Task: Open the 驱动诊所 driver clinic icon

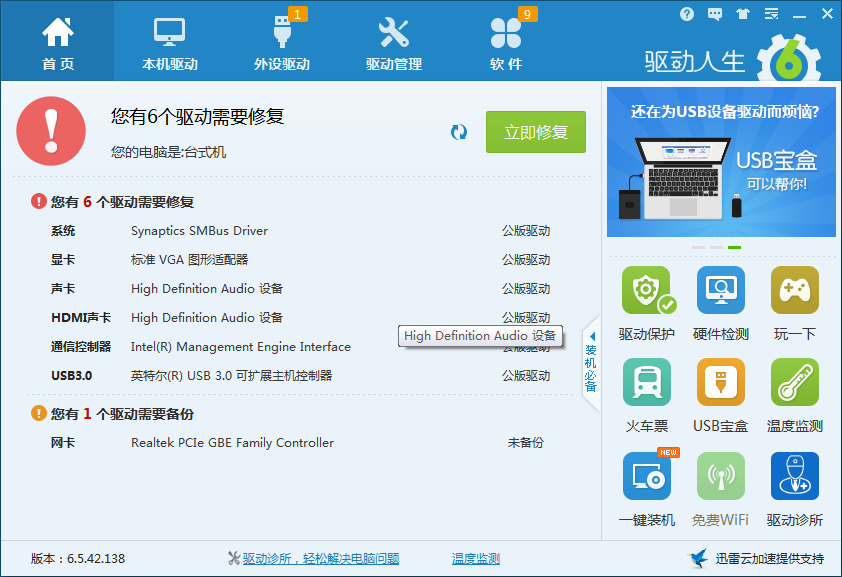Action: [795, 477]
